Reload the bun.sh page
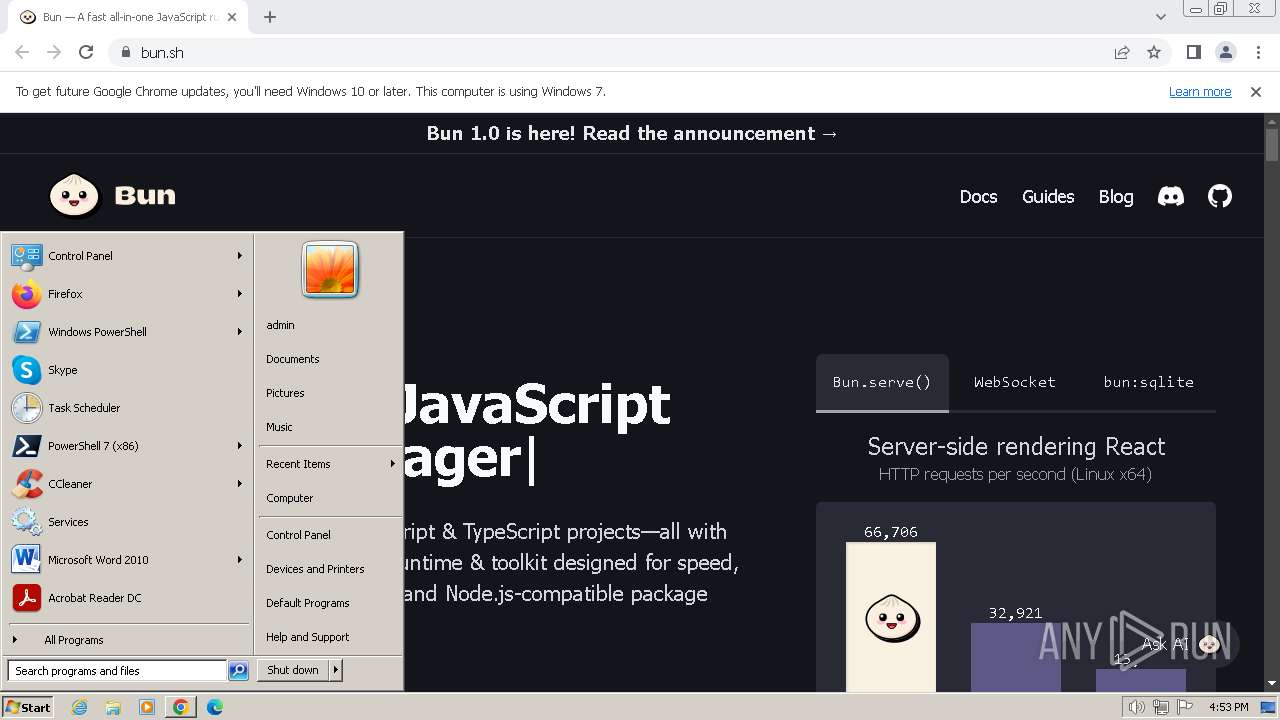The image size is (1280, 720). click(86, 52)
